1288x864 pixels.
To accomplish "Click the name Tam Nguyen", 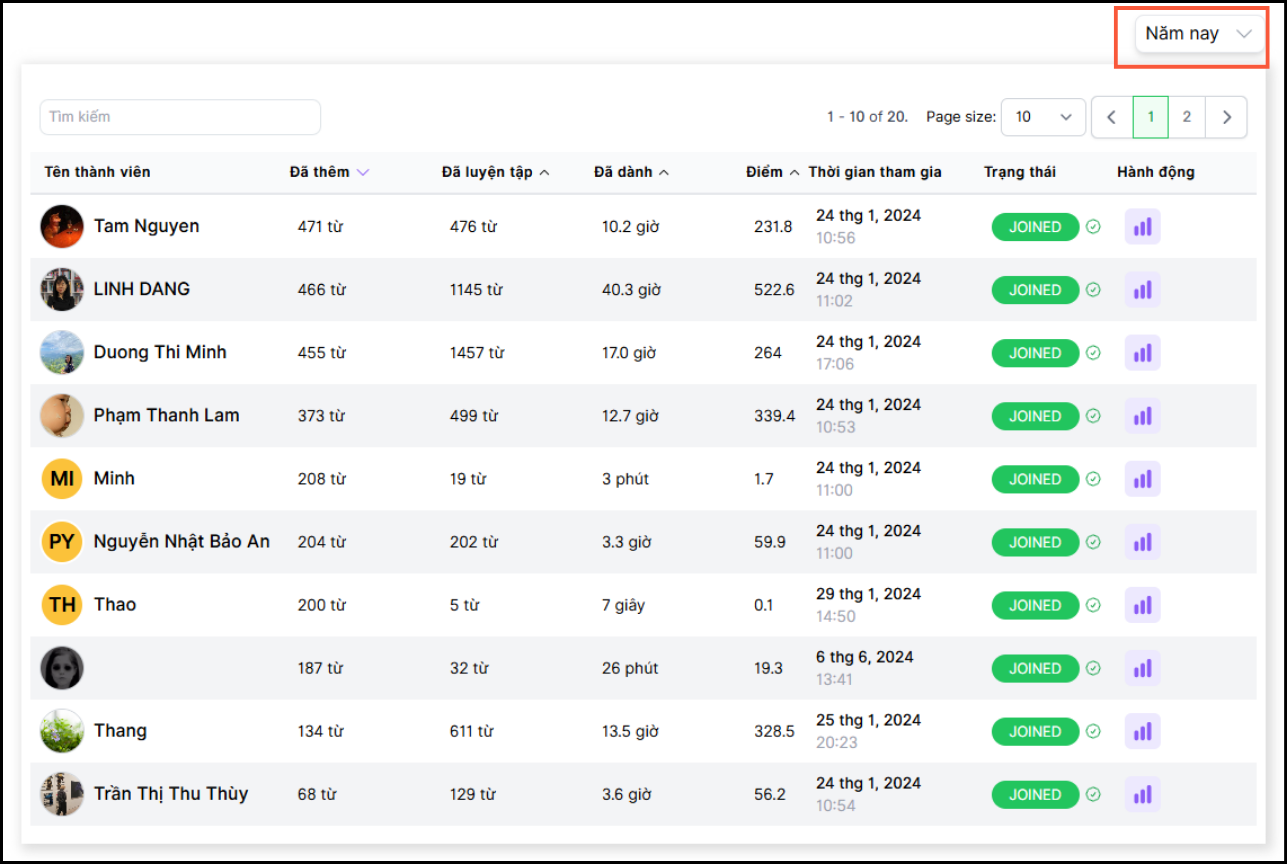I will 146,226.
